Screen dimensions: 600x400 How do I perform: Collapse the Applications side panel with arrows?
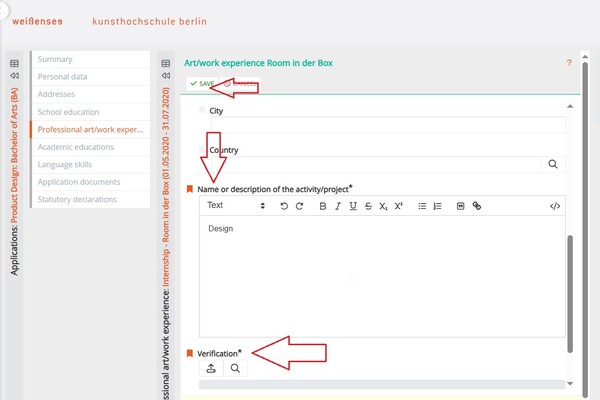coord(14,75)
